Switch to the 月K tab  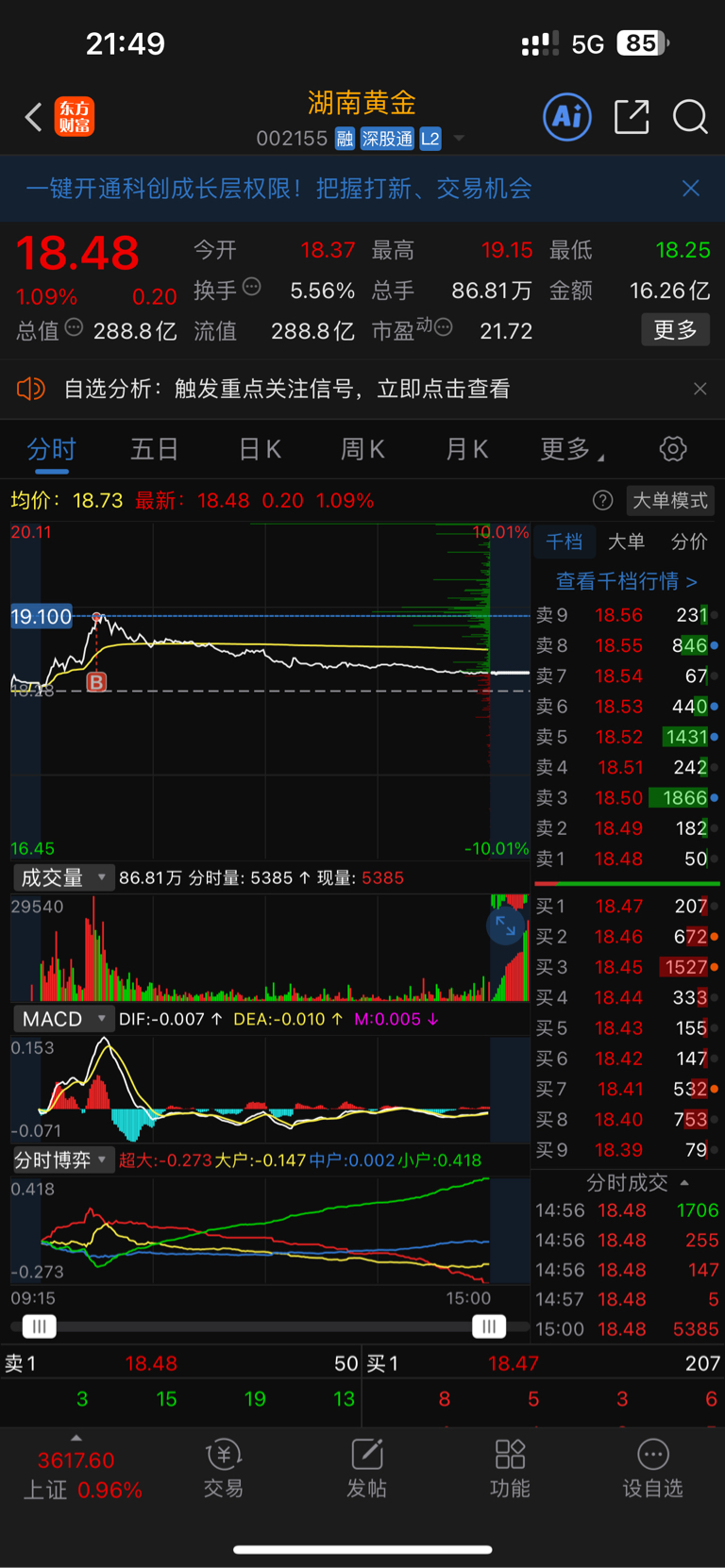466,450
